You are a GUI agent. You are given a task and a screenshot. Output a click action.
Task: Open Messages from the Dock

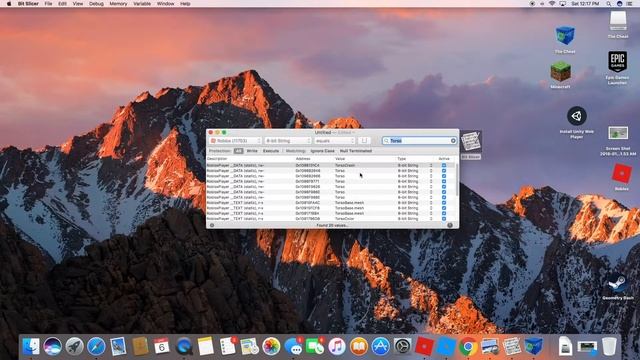[x=293, y=347]
